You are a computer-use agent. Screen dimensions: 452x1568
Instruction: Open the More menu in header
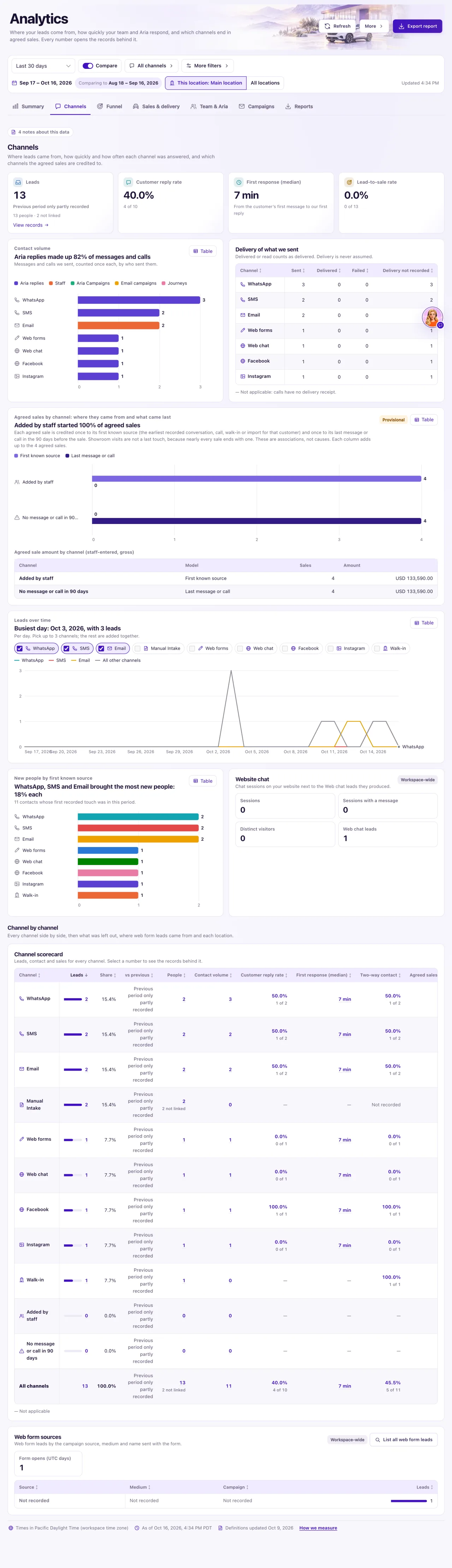[x=374, y=26]
